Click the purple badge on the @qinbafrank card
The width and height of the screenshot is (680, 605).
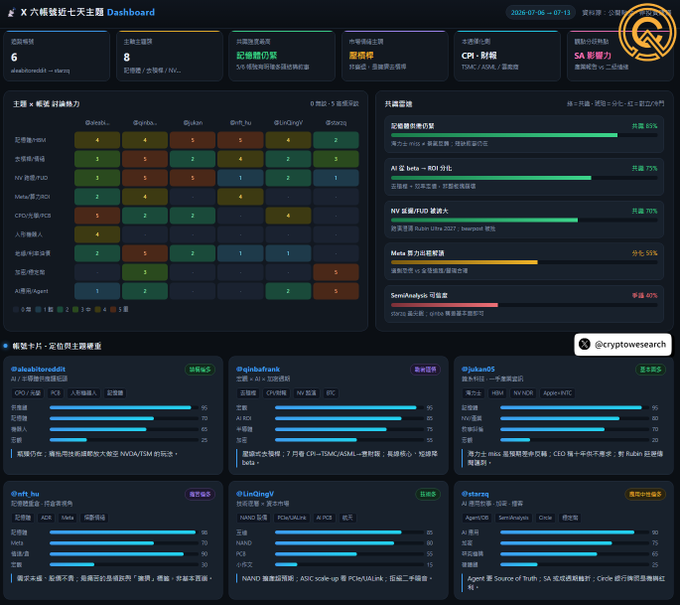(425, 370)
